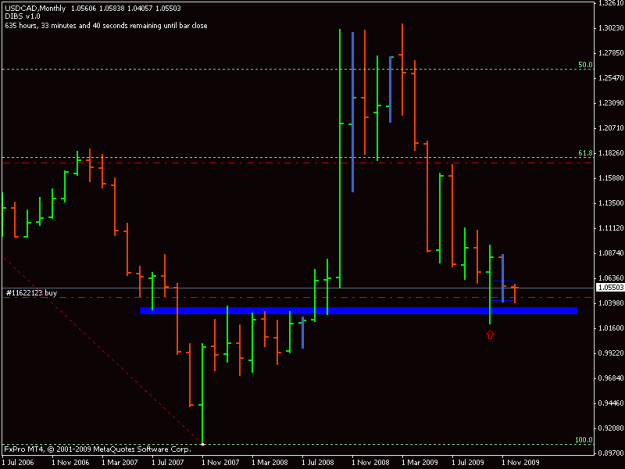Click the "1 Mar 2009" date label
This screenshot has width=625, height=469.
pos(420,462)
